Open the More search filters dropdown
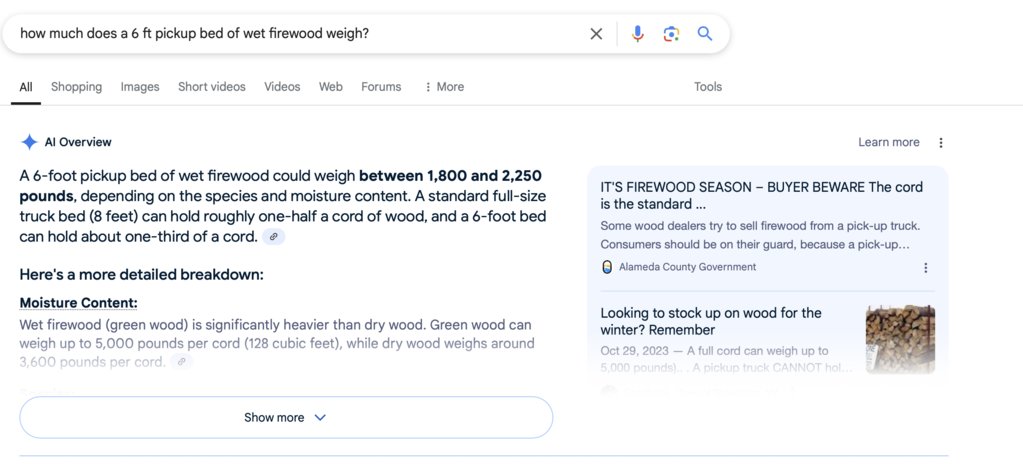The height and width of the screenshot is (474, 1023). 444,87
